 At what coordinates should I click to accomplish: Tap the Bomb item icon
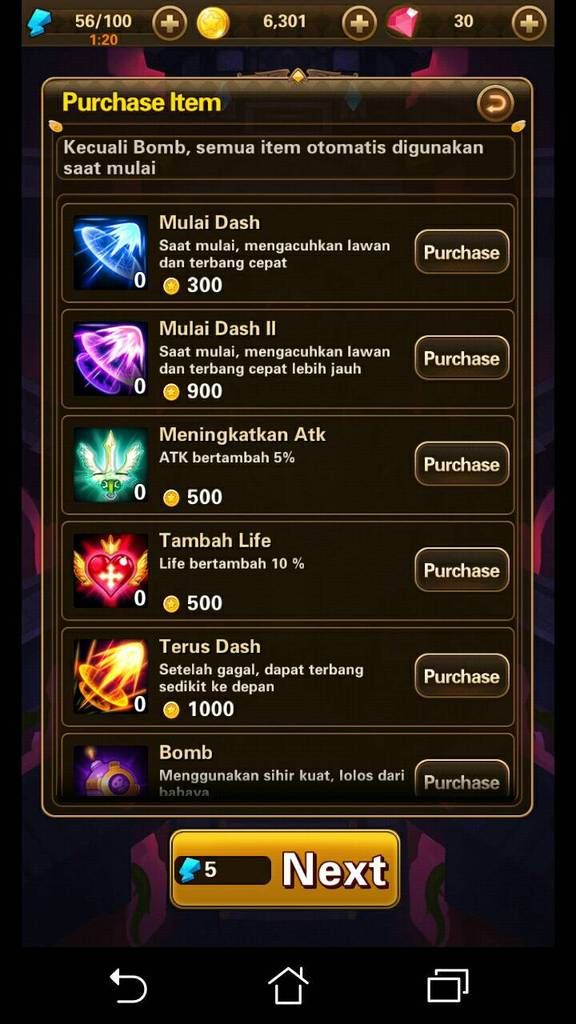(110, 771)
